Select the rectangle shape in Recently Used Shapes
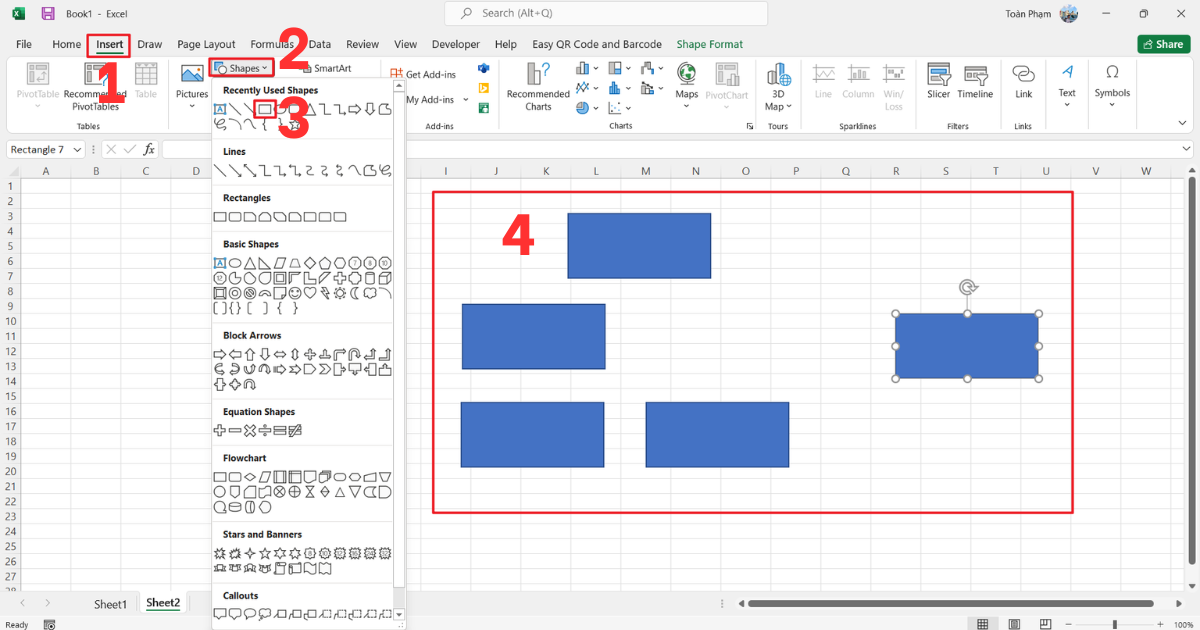The height and width of the screenshot is (630, 1200). click(x=265, y=108)
